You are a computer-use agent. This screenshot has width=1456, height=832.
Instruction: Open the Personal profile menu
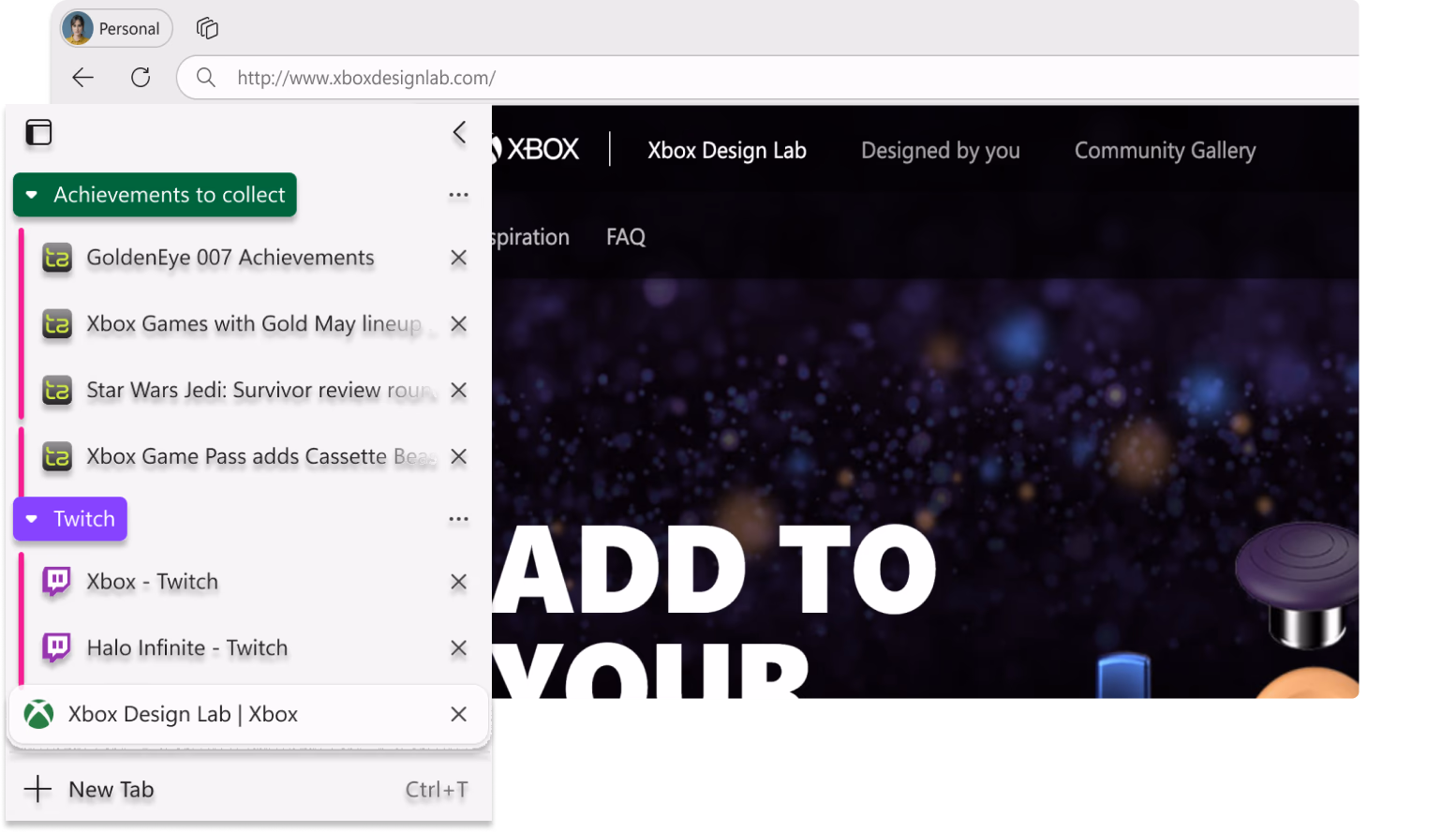[116, 28]
